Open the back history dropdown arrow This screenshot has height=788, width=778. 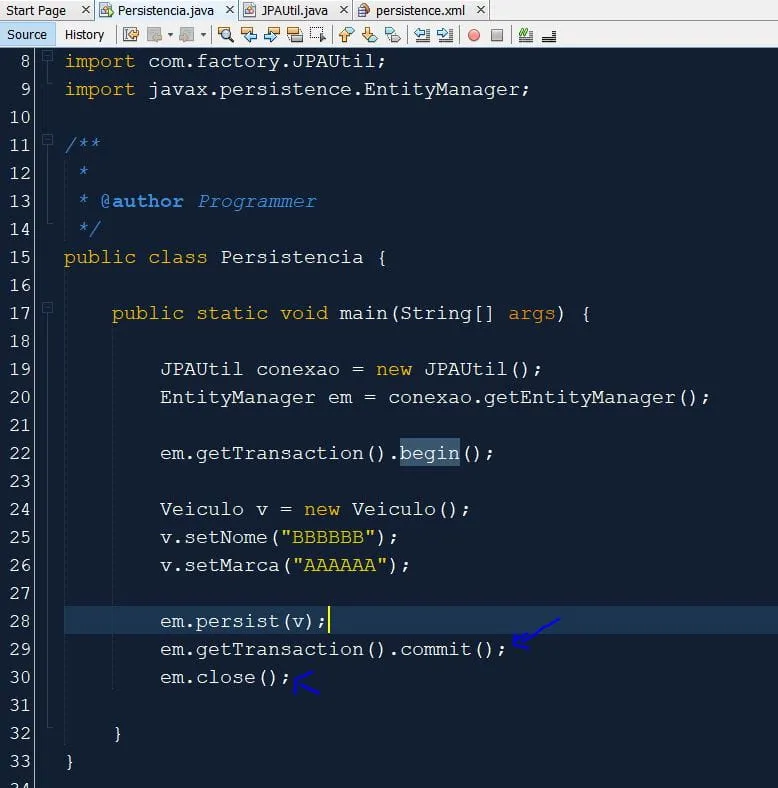pos(170,34)
